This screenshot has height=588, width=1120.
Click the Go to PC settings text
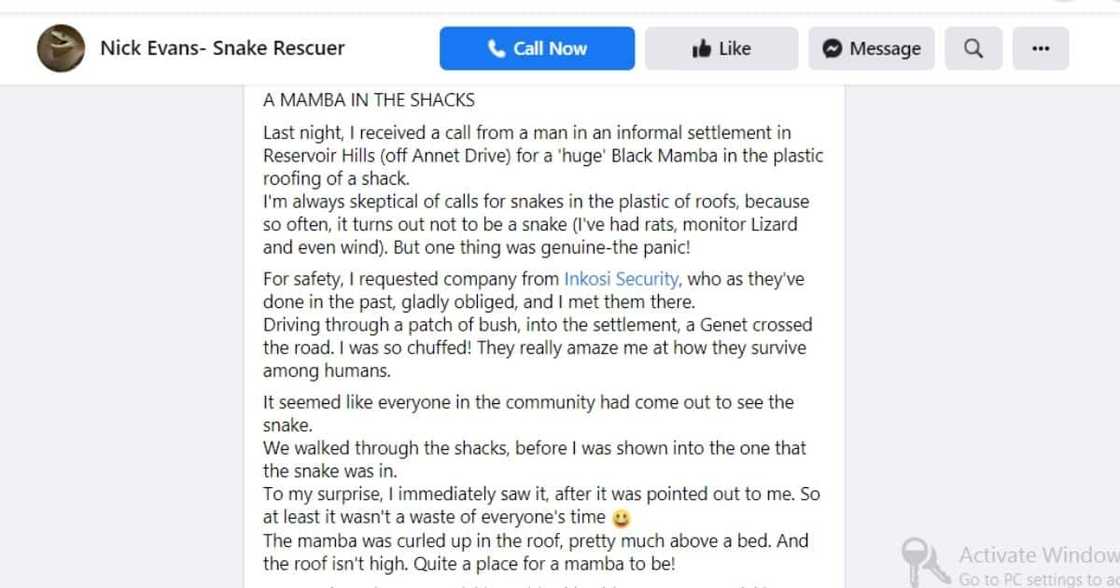(1029, 580)
